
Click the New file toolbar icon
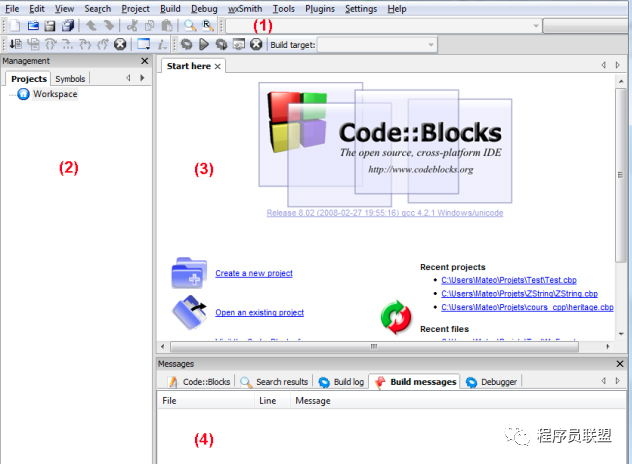pos(15,26)
